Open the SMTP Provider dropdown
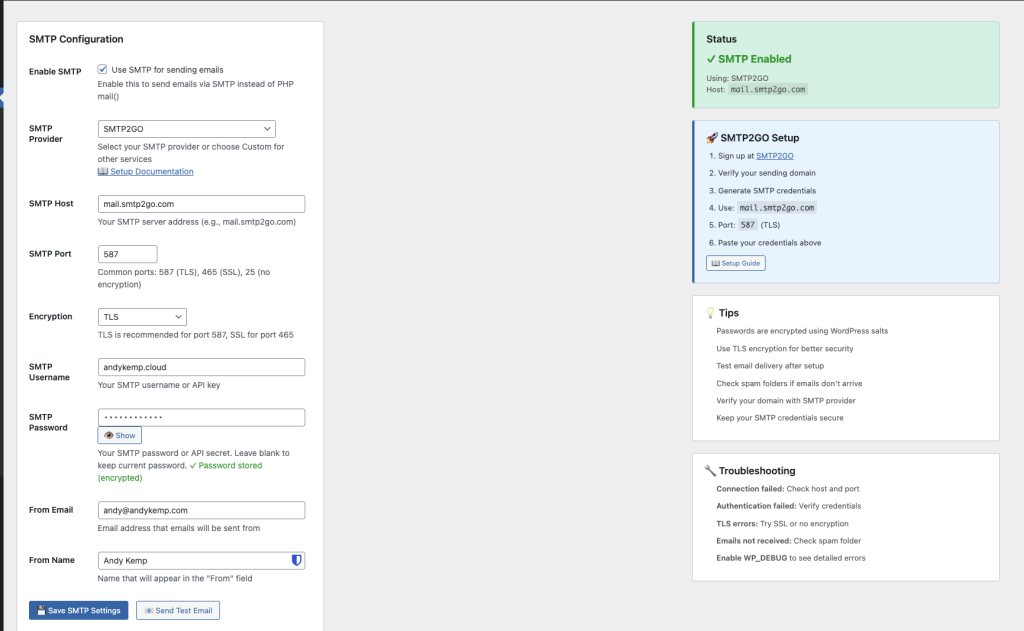1024x631 pixels. (187, 129)
